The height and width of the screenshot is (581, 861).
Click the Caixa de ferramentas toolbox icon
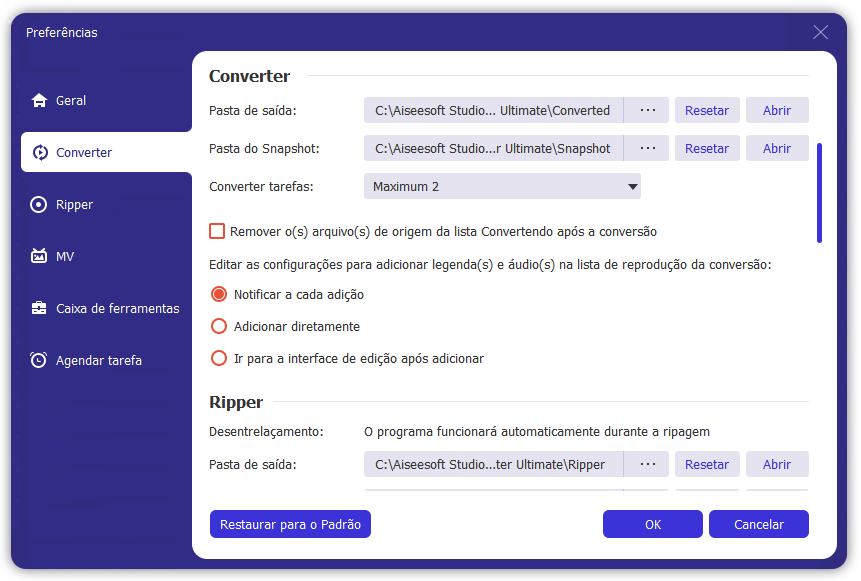(x=39, y=309)
